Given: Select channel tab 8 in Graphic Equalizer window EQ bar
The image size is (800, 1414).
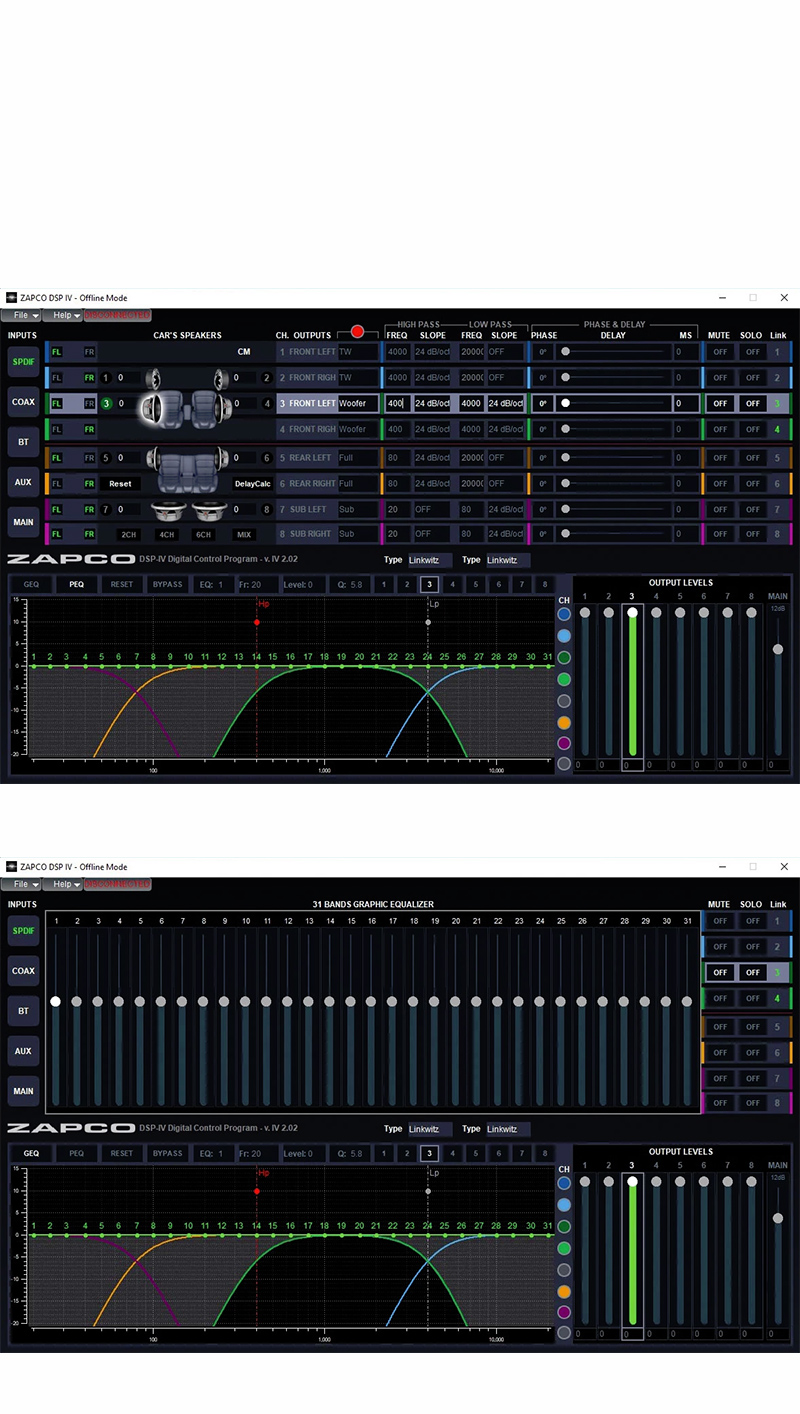Looking at the screenshot, I should [544, 1153].
